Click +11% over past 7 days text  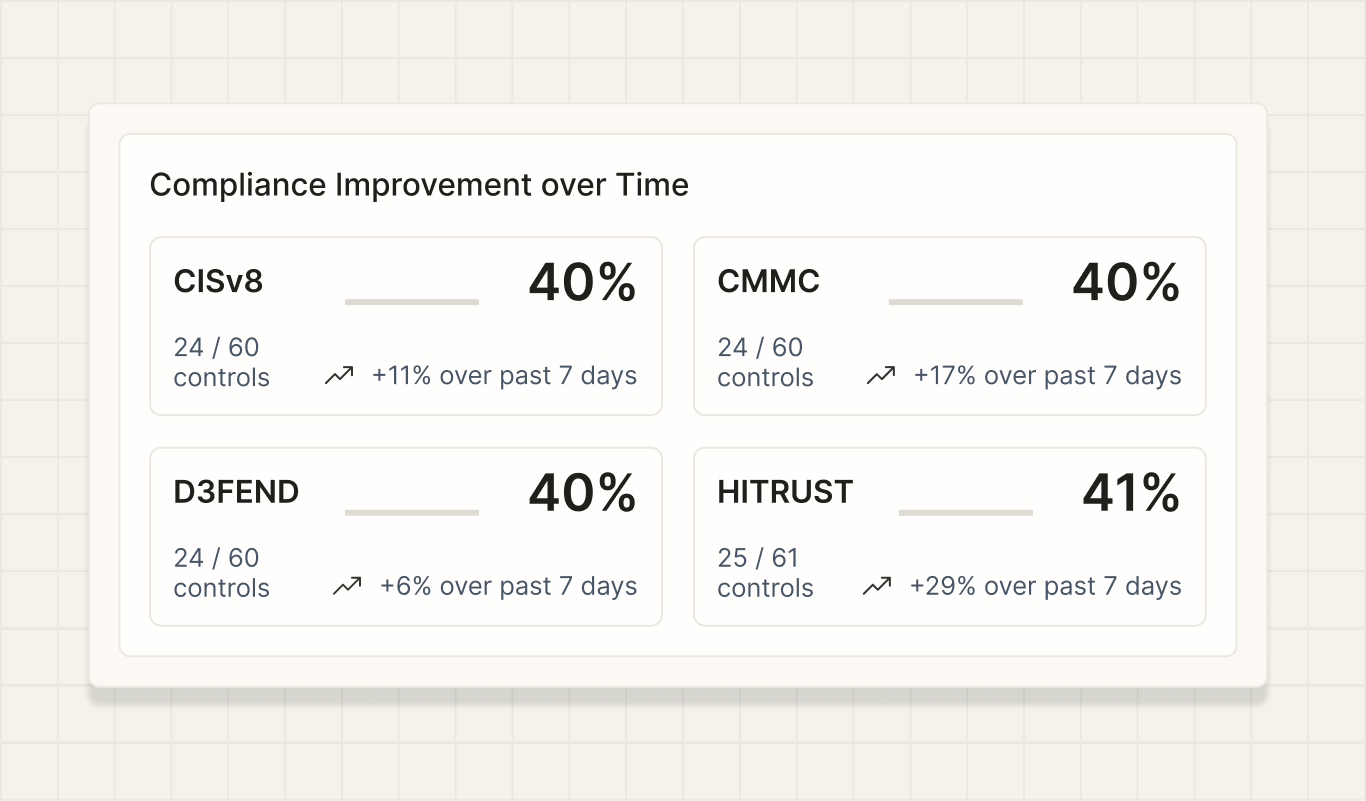[x=504, y=376]
